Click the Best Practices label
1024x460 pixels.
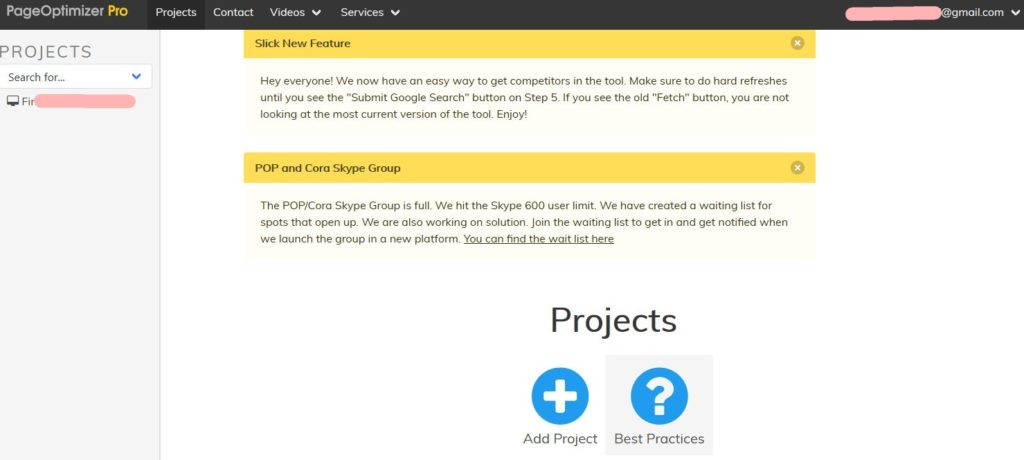(659, 439)
